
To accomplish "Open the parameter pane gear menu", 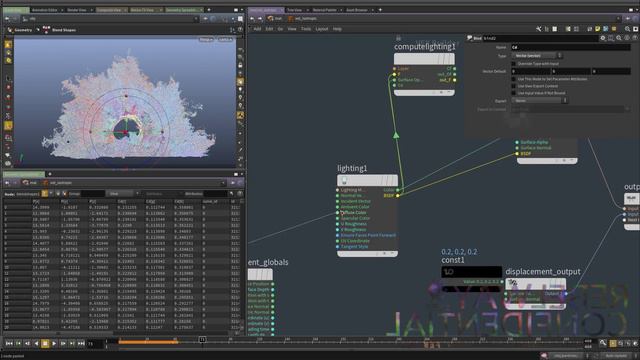I will [x=602, y=38].
